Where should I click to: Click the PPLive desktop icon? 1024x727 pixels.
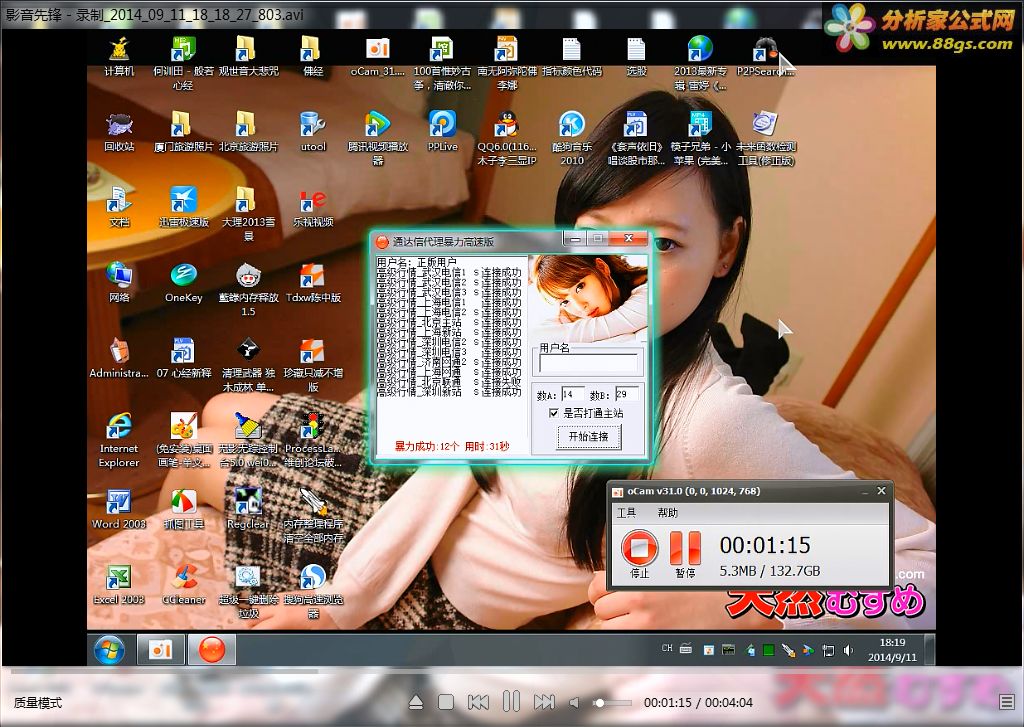(442, 131)
